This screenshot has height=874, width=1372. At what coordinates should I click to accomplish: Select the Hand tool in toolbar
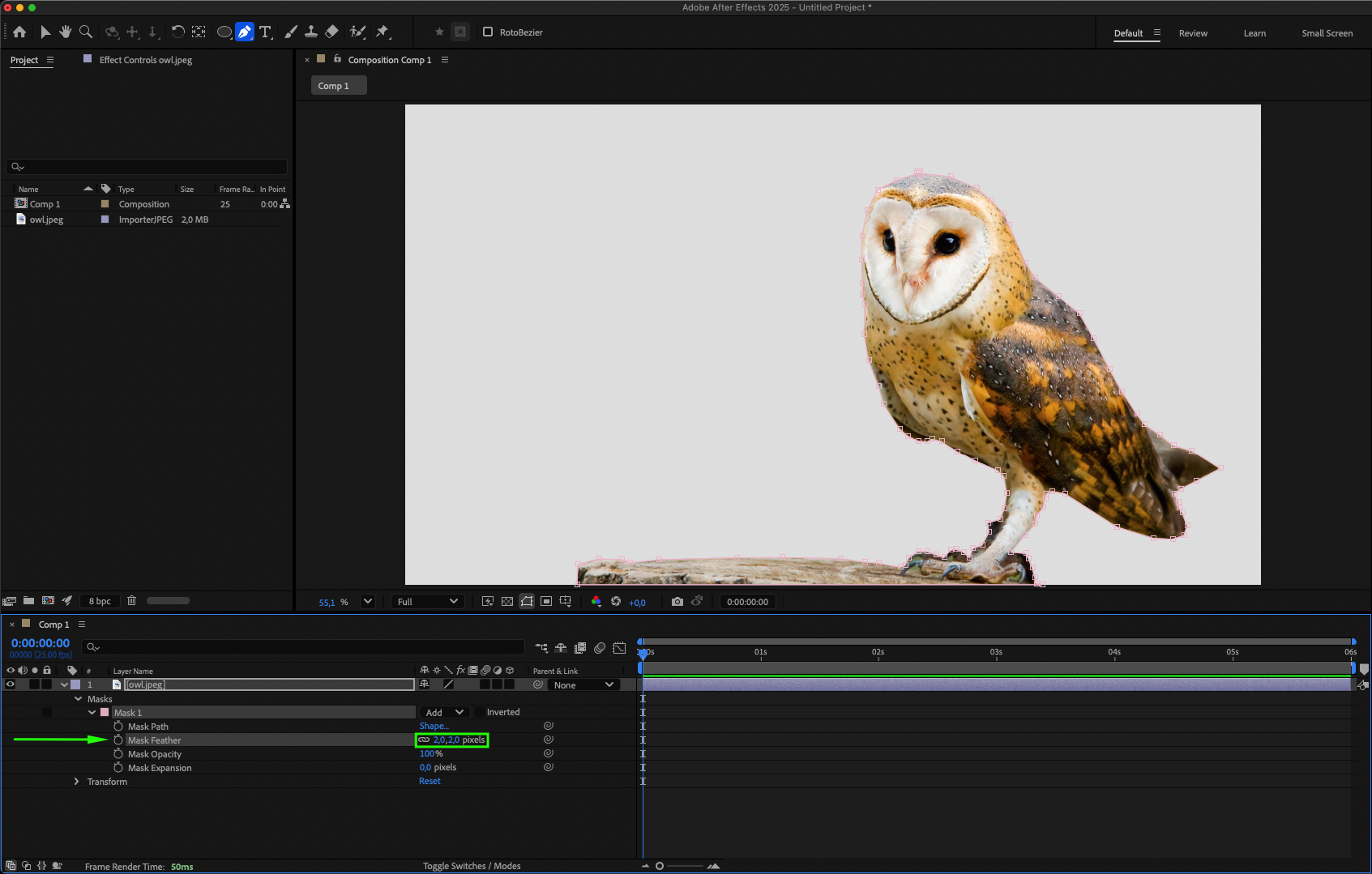pos(66,32)
